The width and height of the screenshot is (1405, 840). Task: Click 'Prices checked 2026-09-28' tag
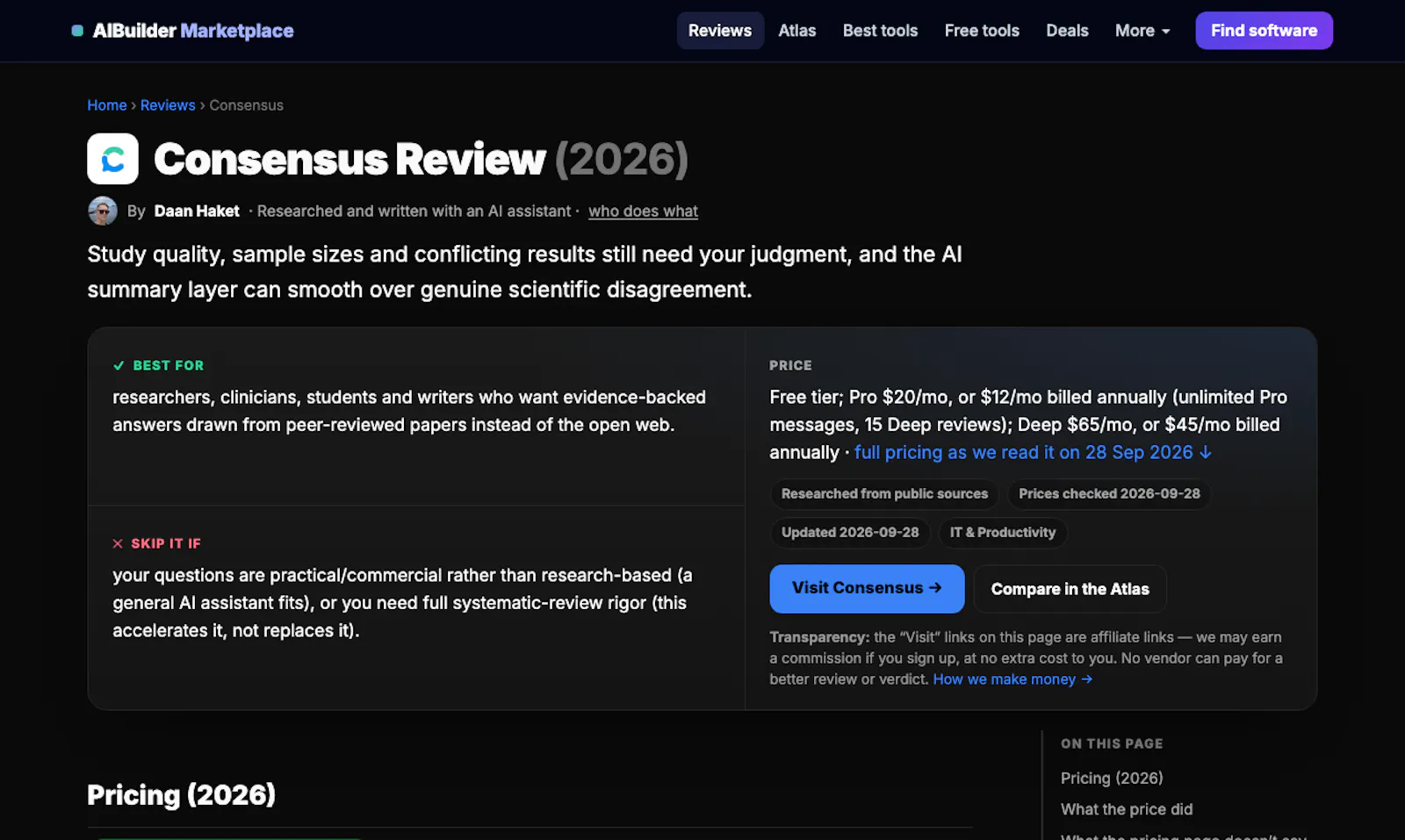1109,494
